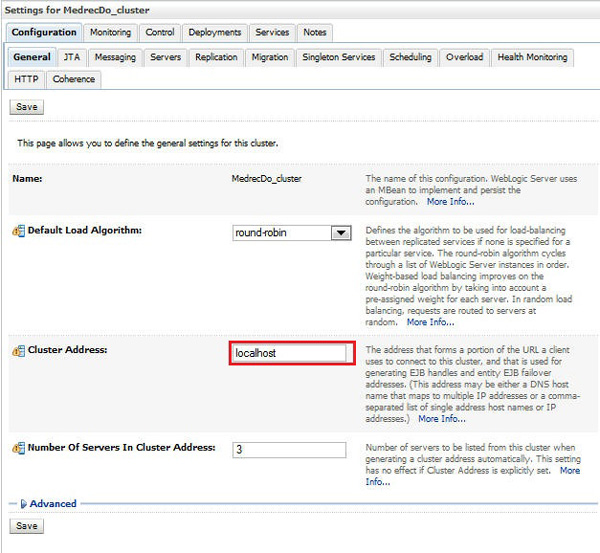Switch to the HTTP sub-tab
This screenshot has height=553, width=600.
(26, 79)
